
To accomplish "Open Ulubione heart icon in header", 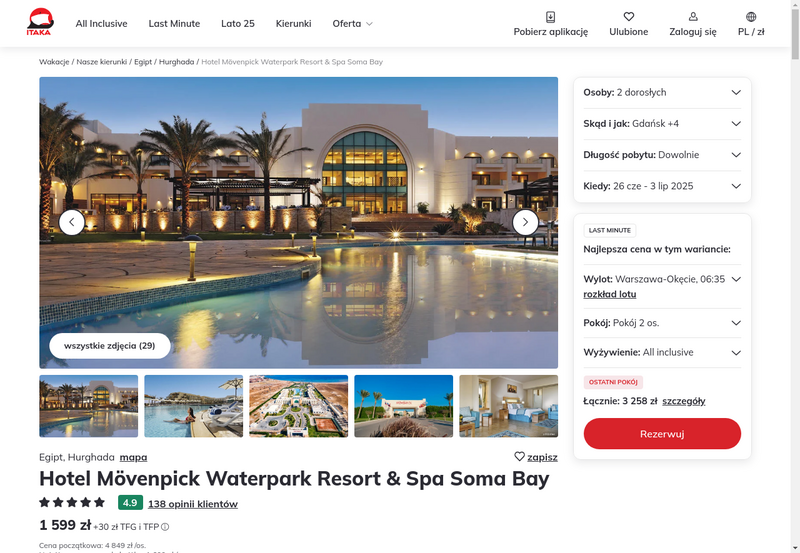I will (629, 17).
